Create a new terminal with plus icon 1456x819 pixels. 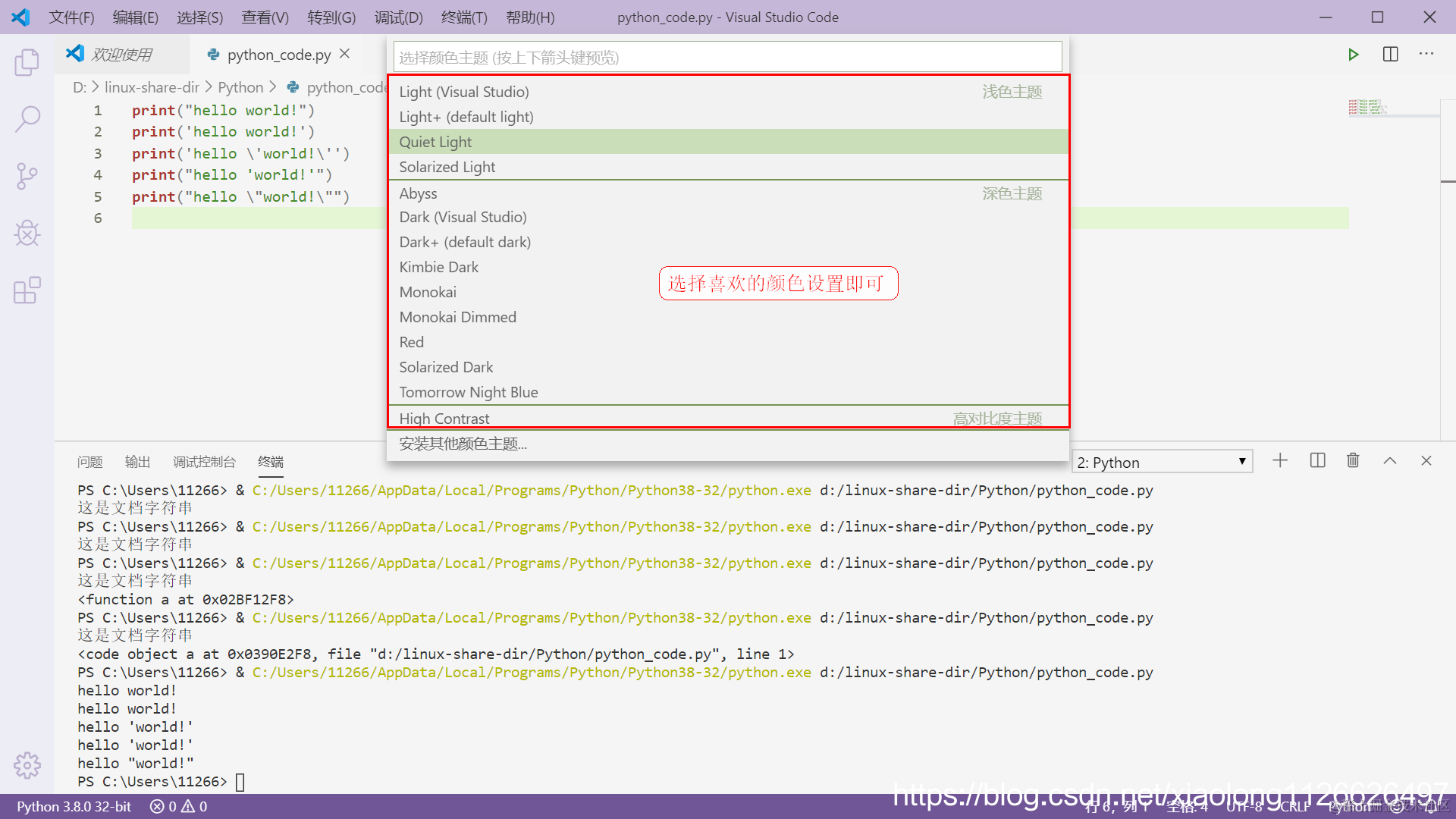click(1280, 460)
